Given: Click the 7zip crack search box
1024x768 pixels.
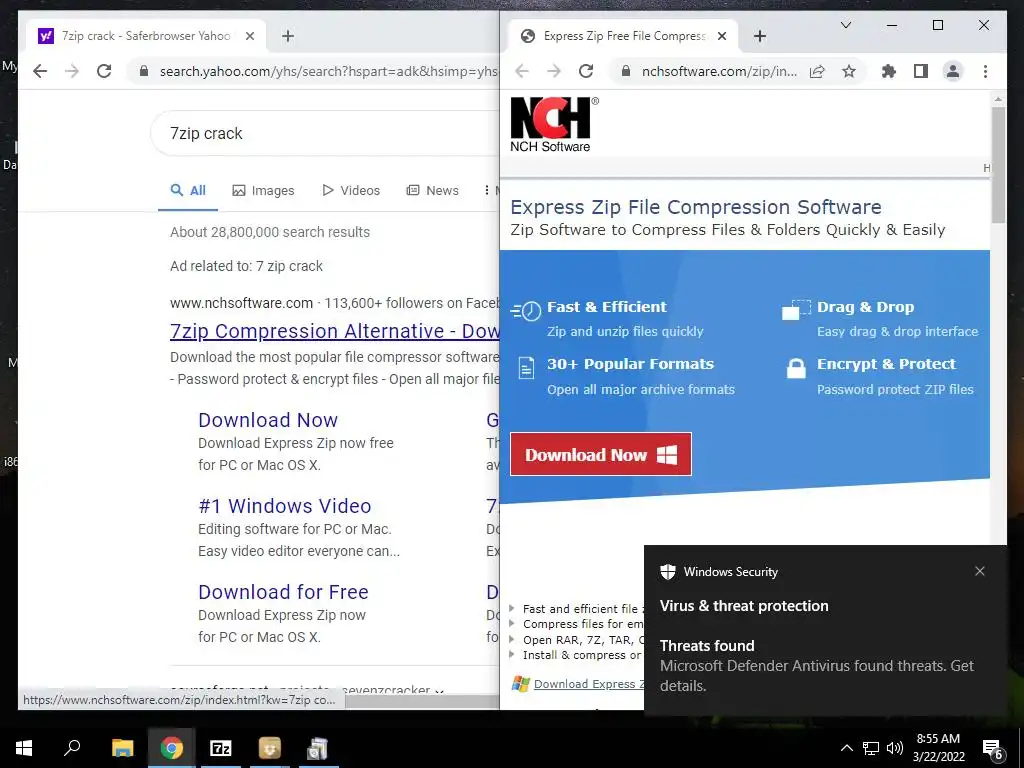Looking at the screenshot, I should coord(325,133).
